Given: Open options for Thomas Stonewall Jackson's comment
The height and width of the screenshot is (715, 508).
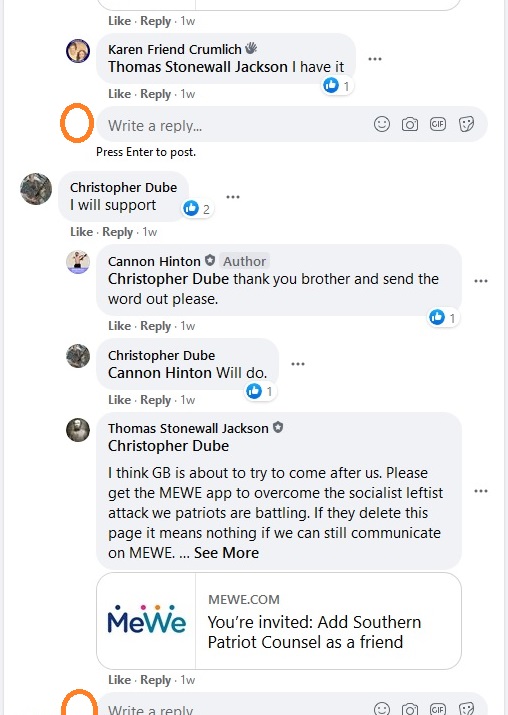Looking at the screenshot, I should pos(481,491).
